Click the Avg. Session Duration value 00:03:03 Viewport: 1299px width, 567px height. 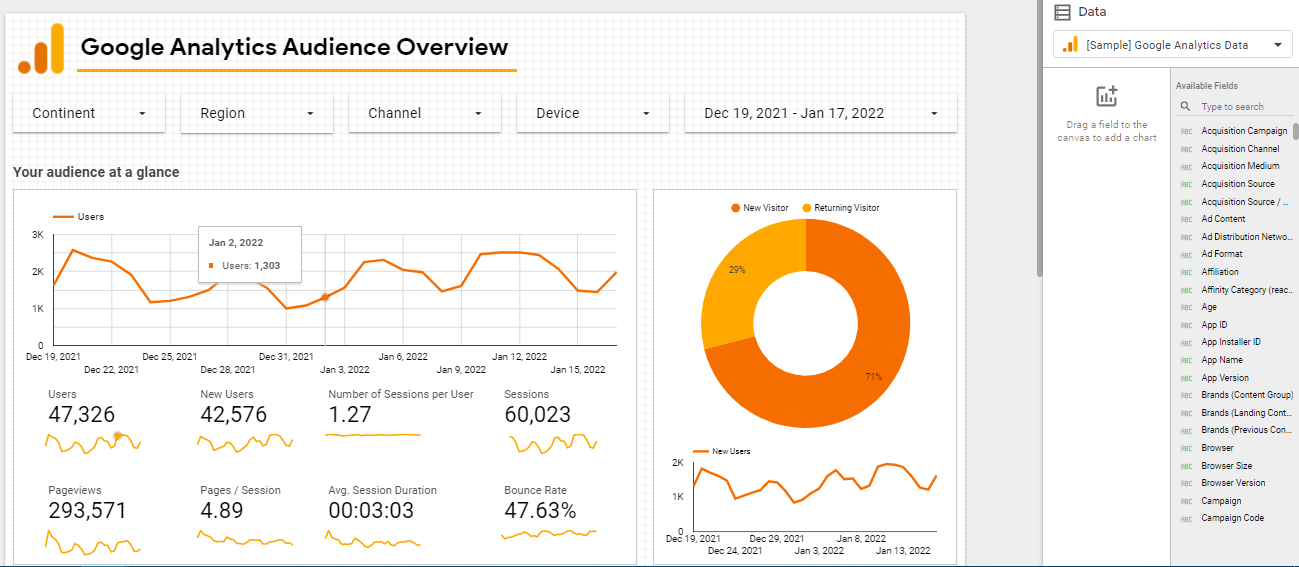pos(371,511)
